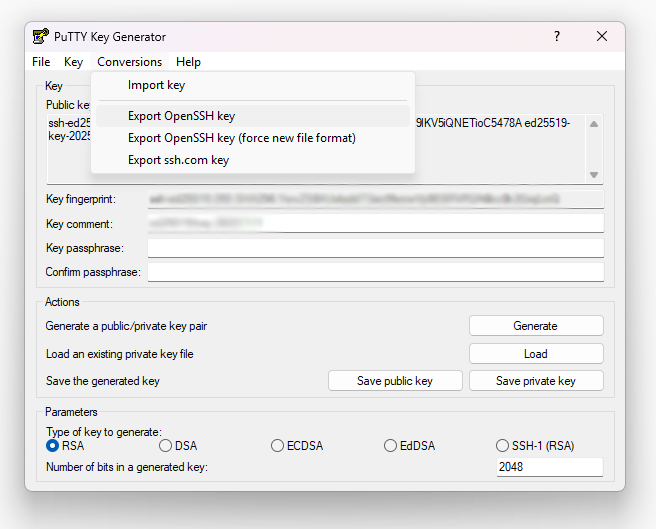Select the DSA key type option
656x529 pixels.
[x=166, y=446]
